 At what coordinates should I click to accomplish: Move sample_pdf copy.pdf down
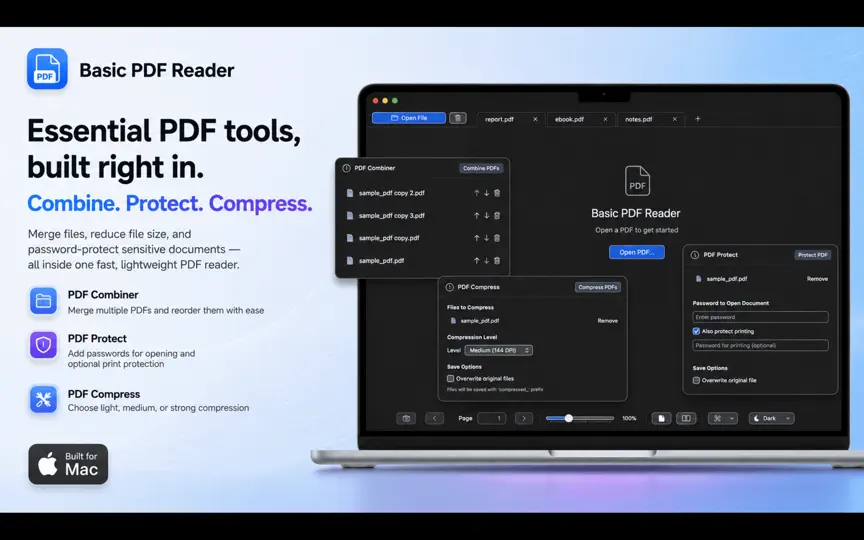(487, 238)
